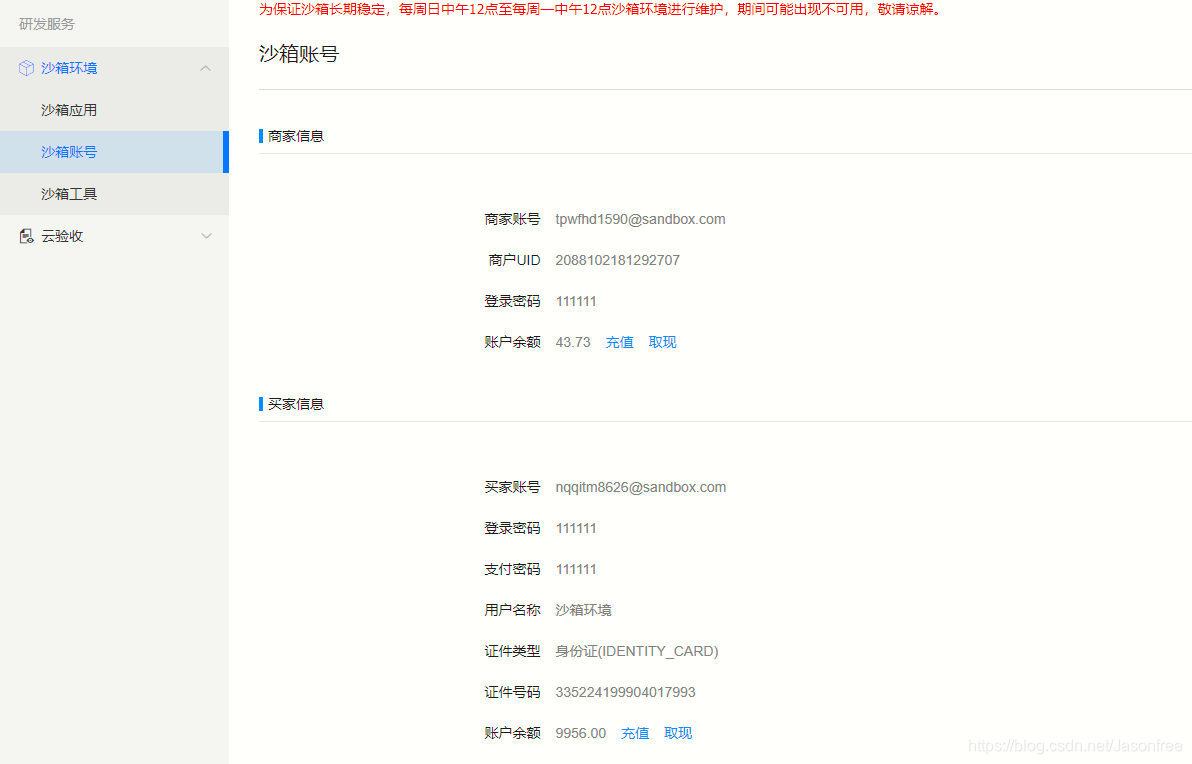
Task: Select the certificate number 335224199904017993
Action: [625, 691]
